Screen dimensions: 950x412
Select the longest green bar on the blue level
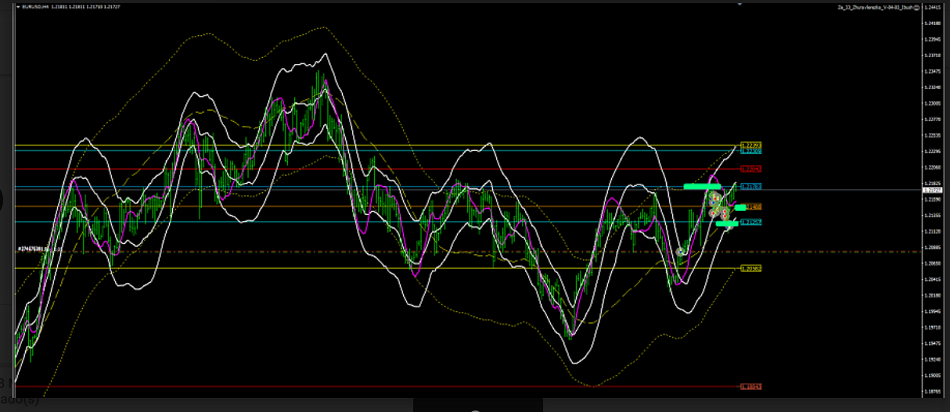click(x=702, y=186)
